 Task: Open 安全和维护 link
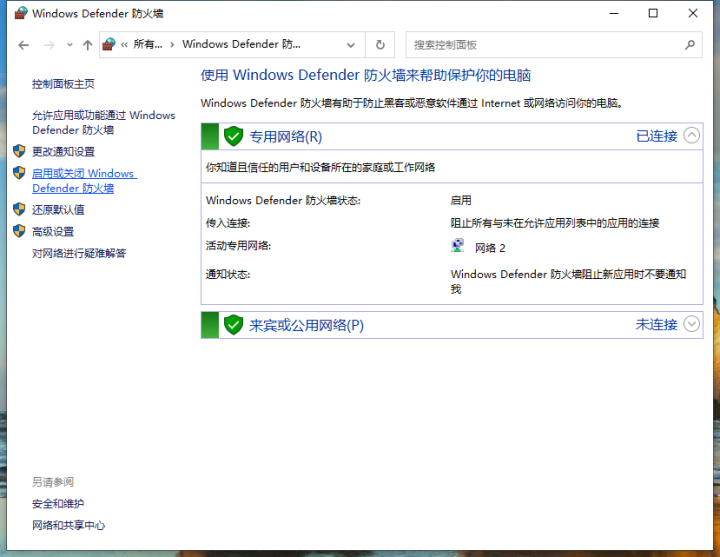[x=58, y=504]
